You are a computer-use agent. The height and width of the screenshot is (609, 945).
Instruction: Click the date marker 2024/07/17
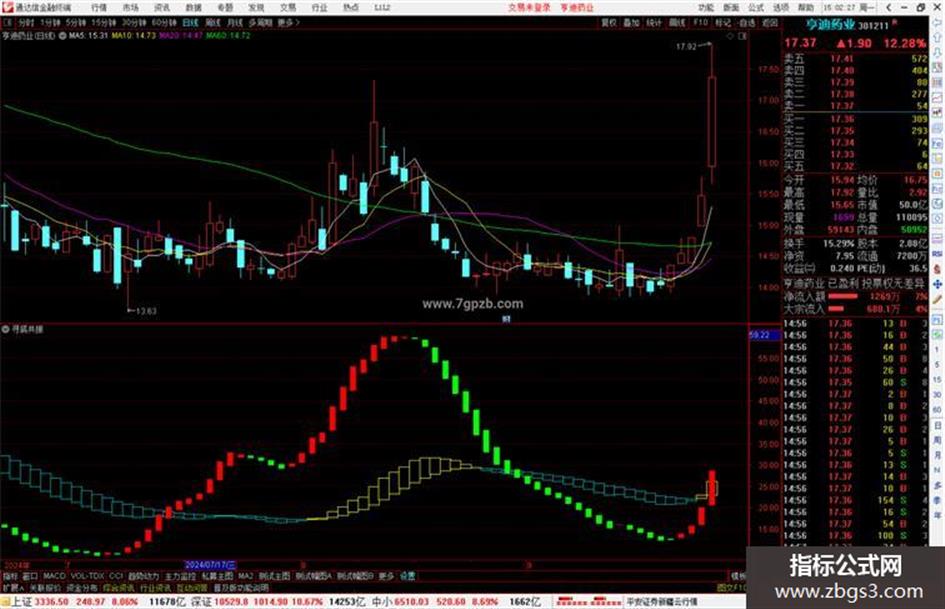coord(210,565)
